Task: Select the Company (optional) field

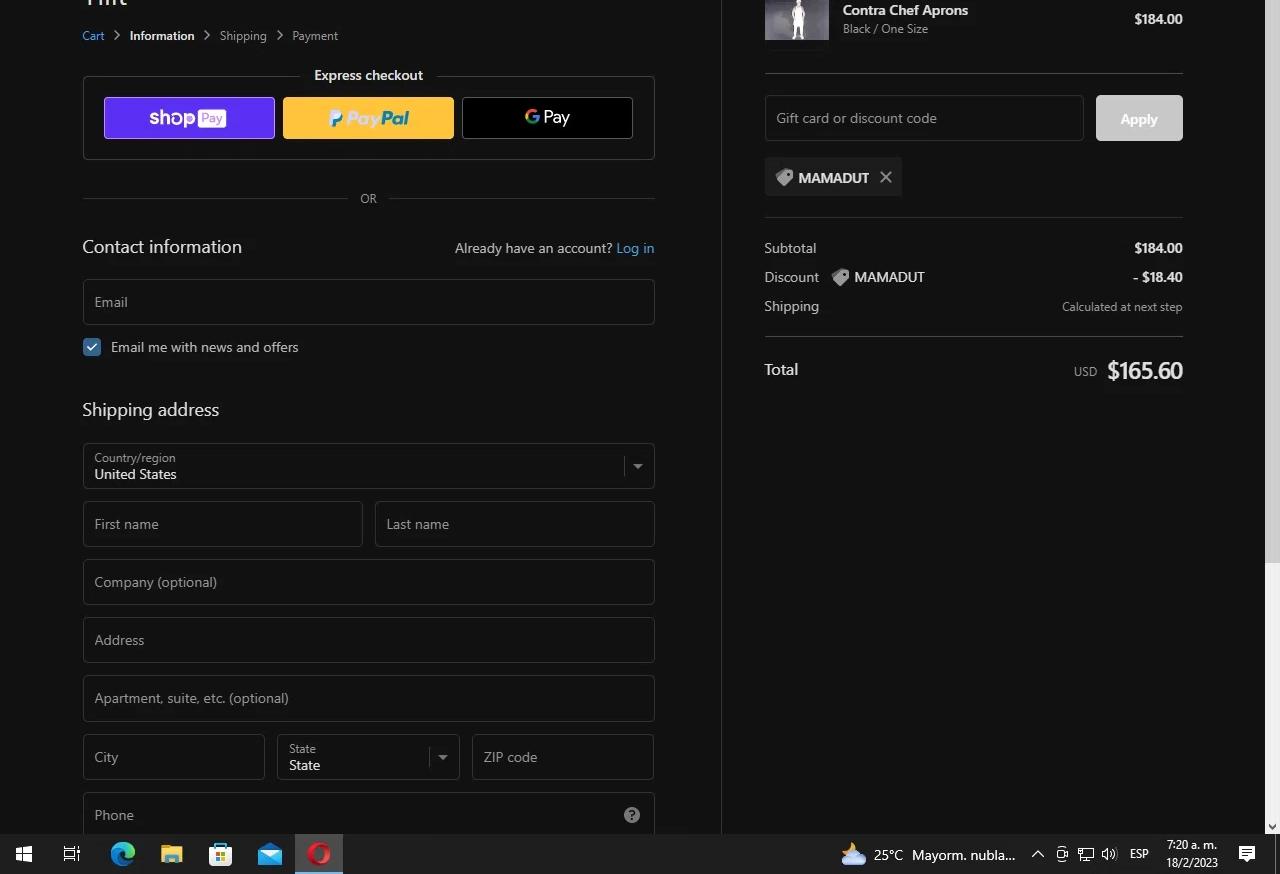Action: click(x=368, y=582)
